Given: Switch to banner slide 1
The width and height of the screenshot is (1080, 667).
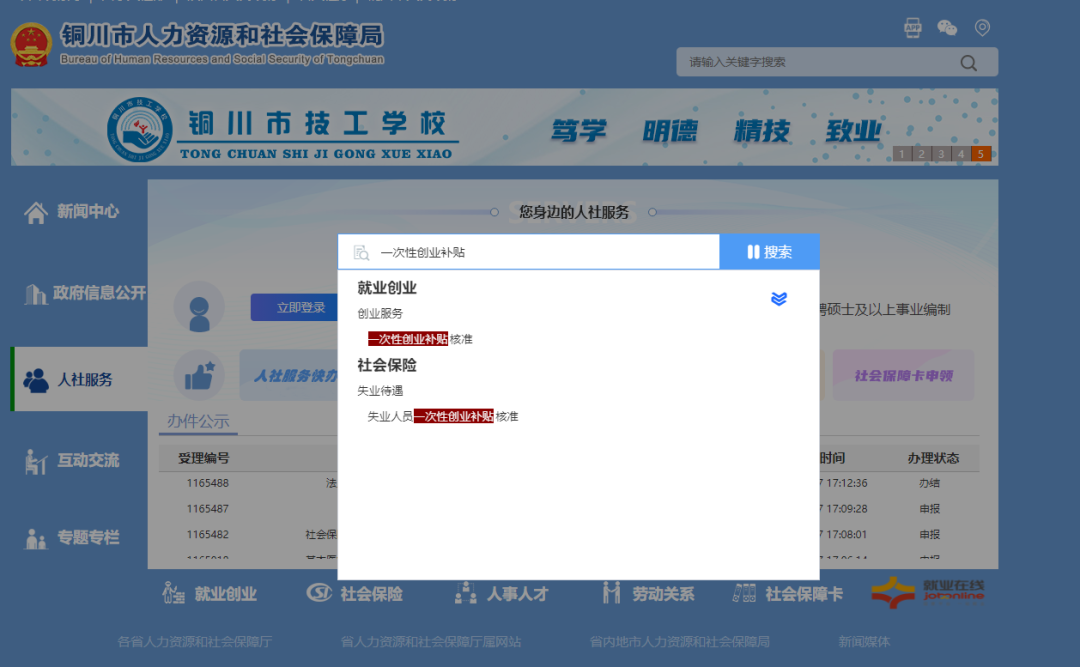Looking at the screenshot, I should (x=902, y=154).
